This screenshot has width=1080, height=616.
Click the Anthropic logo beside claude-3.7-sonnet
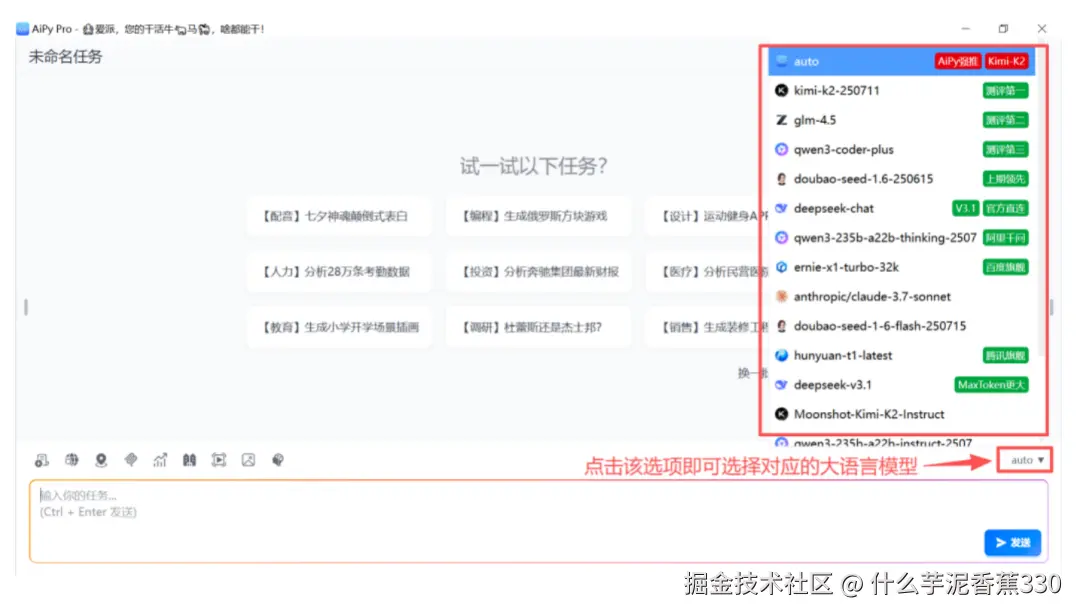pyautogui.click(x=781, y=296)
